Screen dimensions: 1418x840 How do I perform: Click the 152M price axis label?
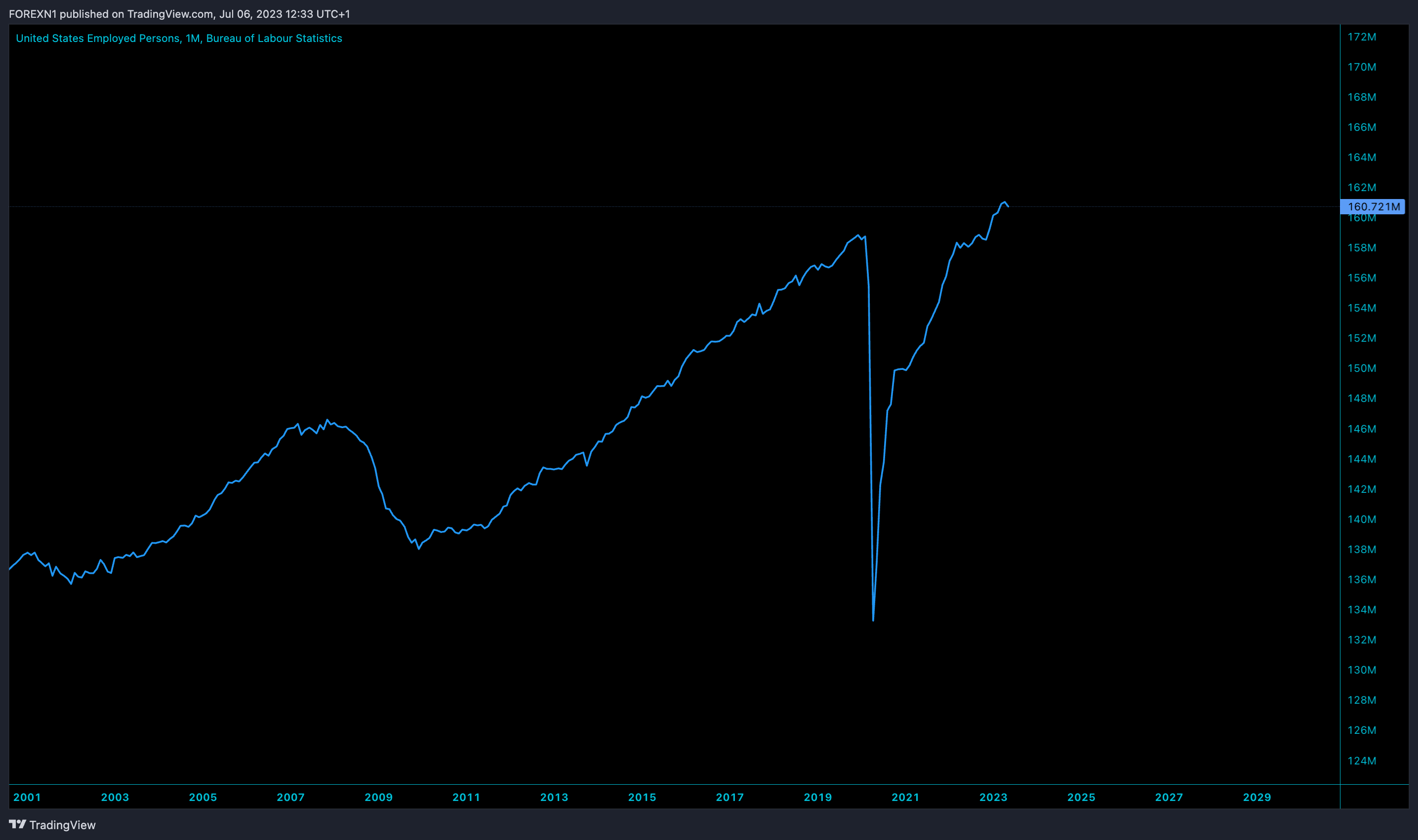coord(1362,338)
